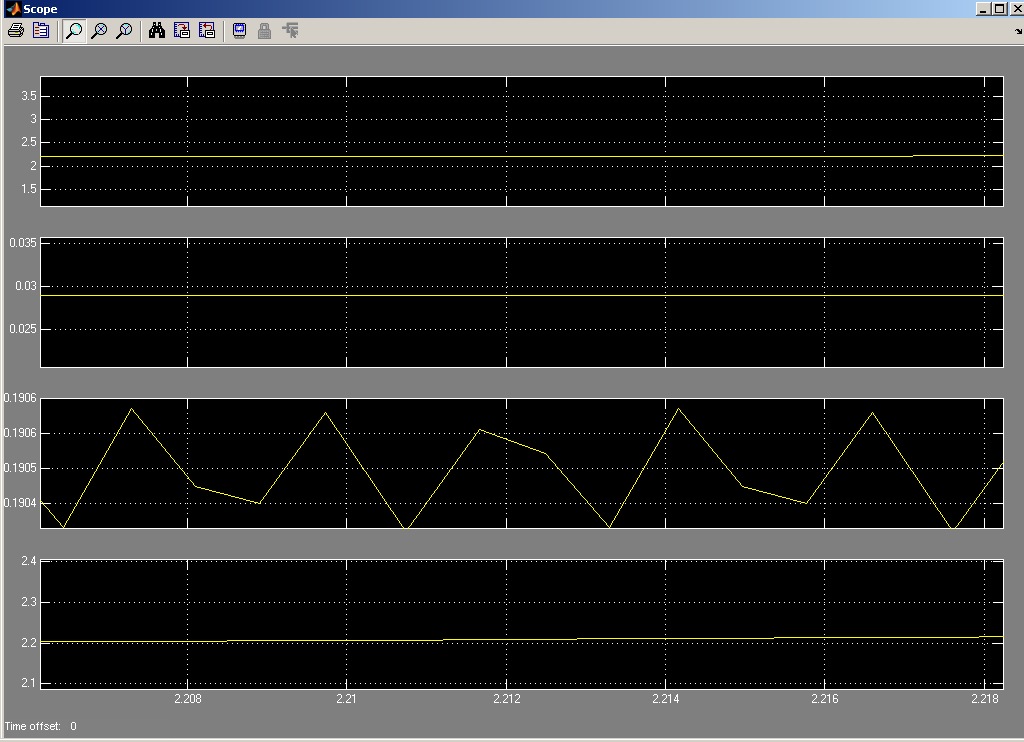Toggle the Zoom magnifier tool
The height and width of the screenshot is (742, 1024).
coord(74,31)
